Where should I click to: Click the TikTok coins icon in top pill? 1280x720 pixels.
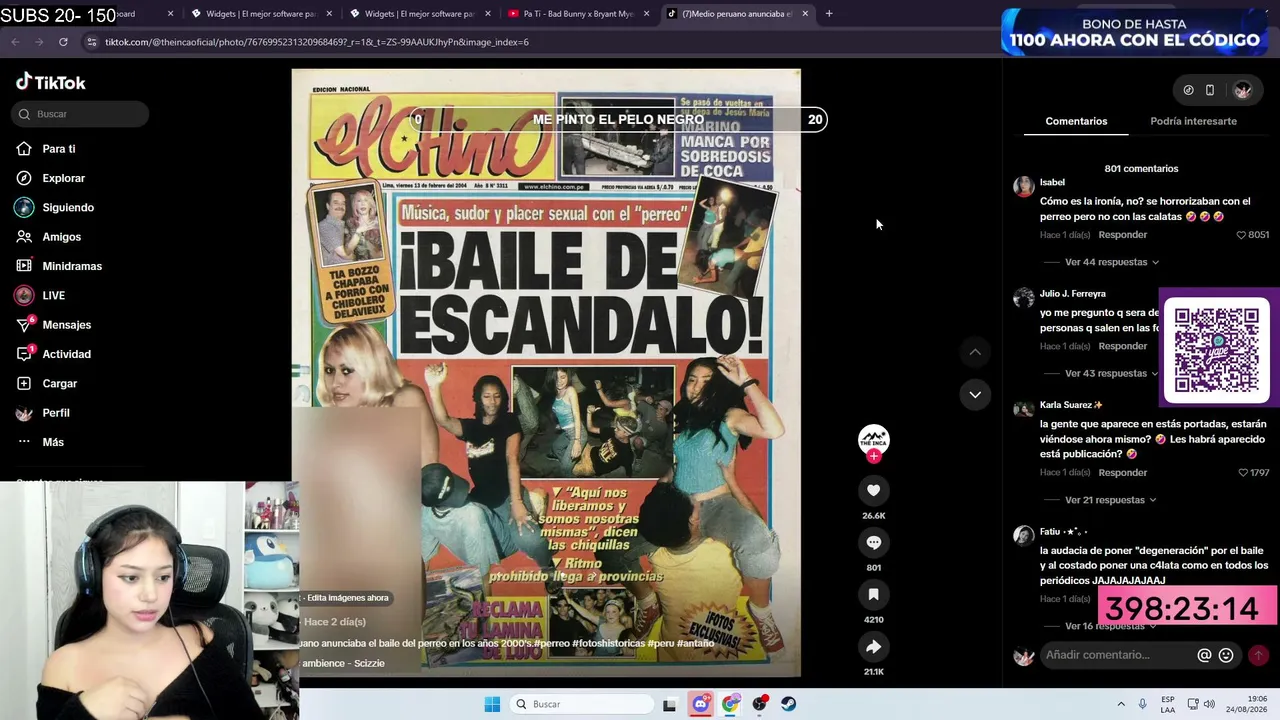click(1188, 90)
